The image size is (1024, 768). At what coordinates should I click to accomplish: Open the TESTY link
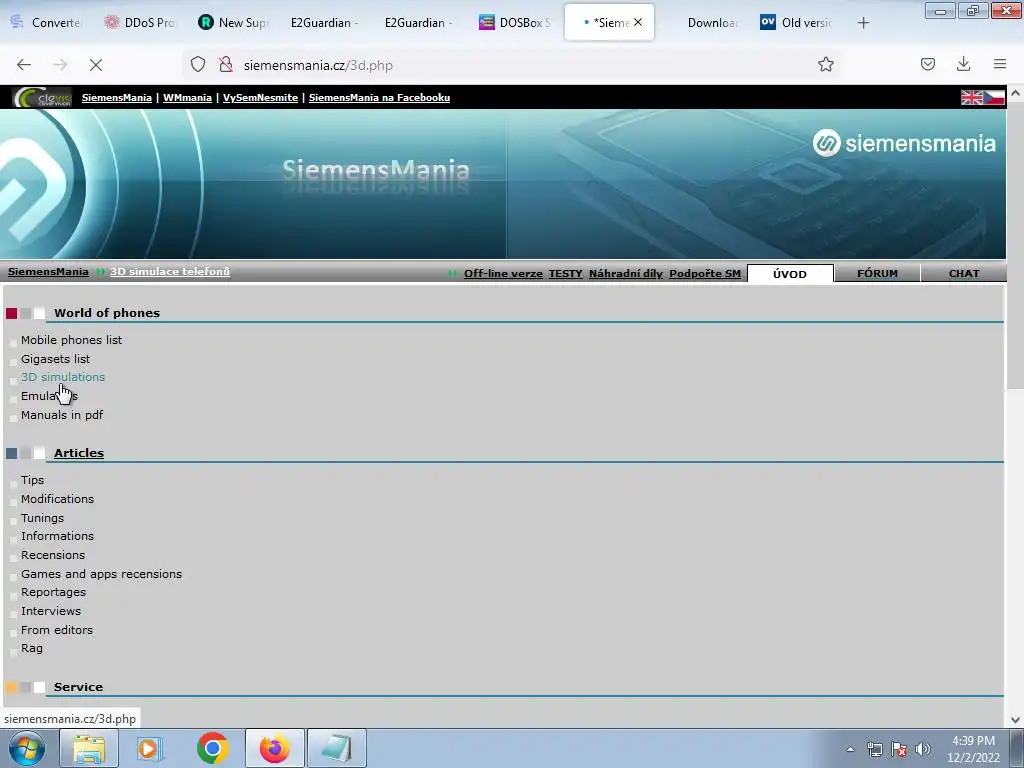coord(566,274)
